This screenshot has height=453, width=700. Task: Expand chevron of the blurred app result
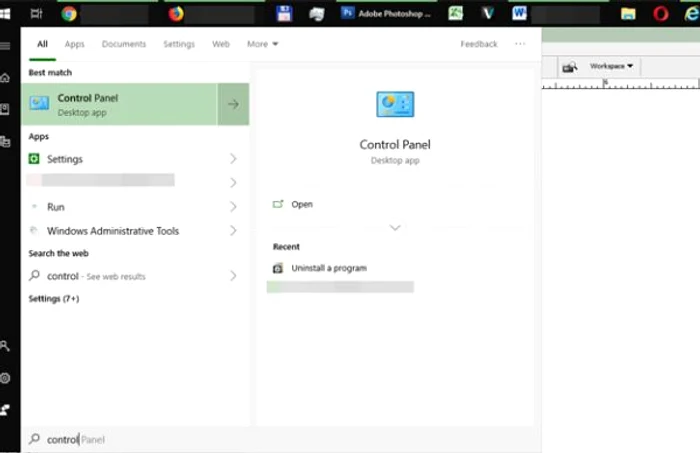coord(233,182)
